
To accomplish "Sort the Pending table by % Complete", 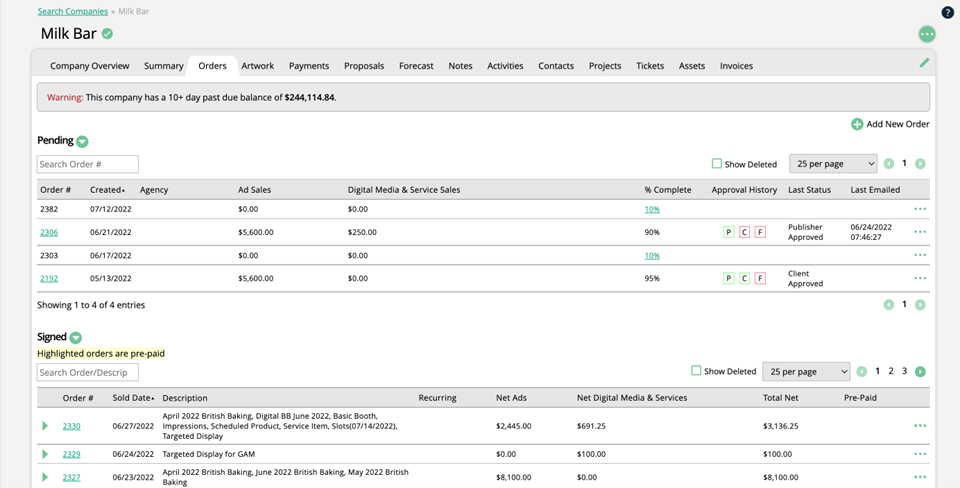I will 667,190.
